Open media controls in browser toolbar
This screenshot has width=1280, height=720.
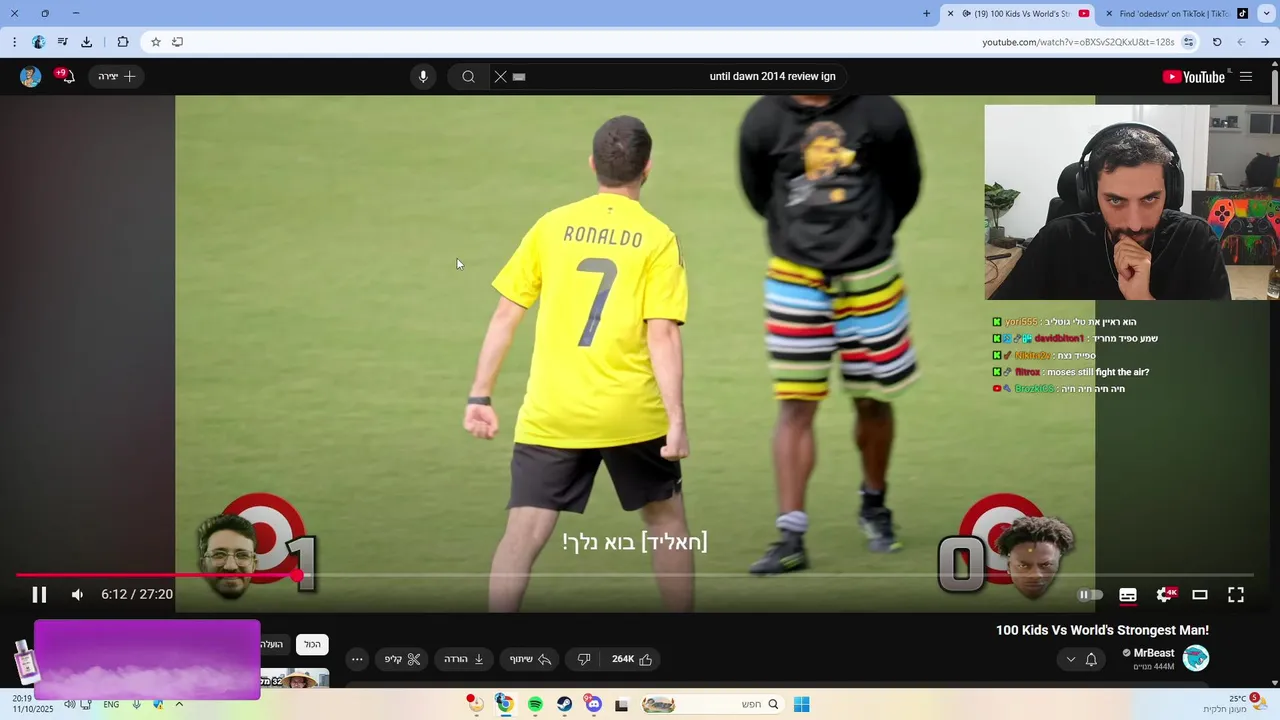pos(63,42)
